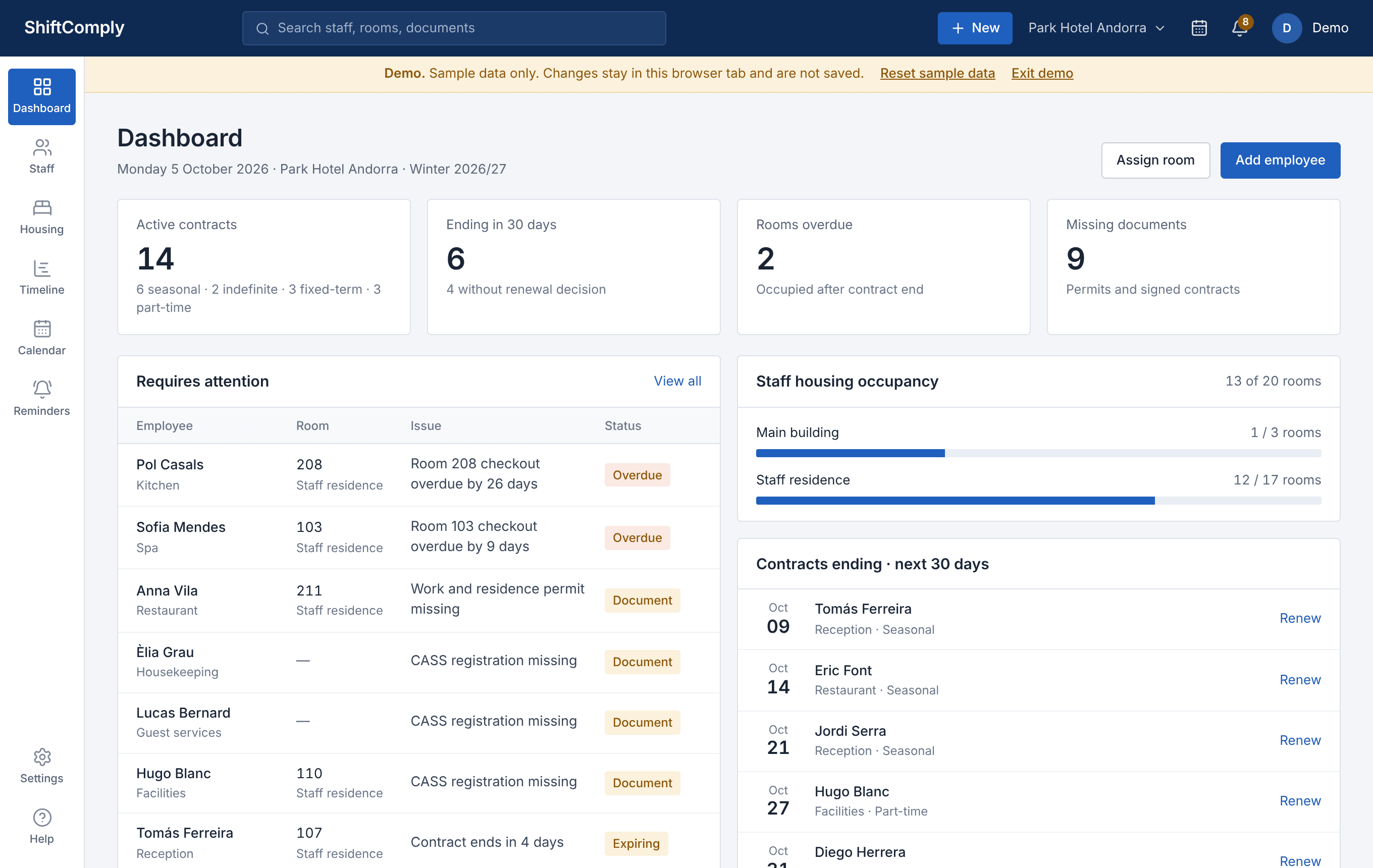Click the Assign room button
This screenshot has height=868, width=1373.
coord(1155,160)
